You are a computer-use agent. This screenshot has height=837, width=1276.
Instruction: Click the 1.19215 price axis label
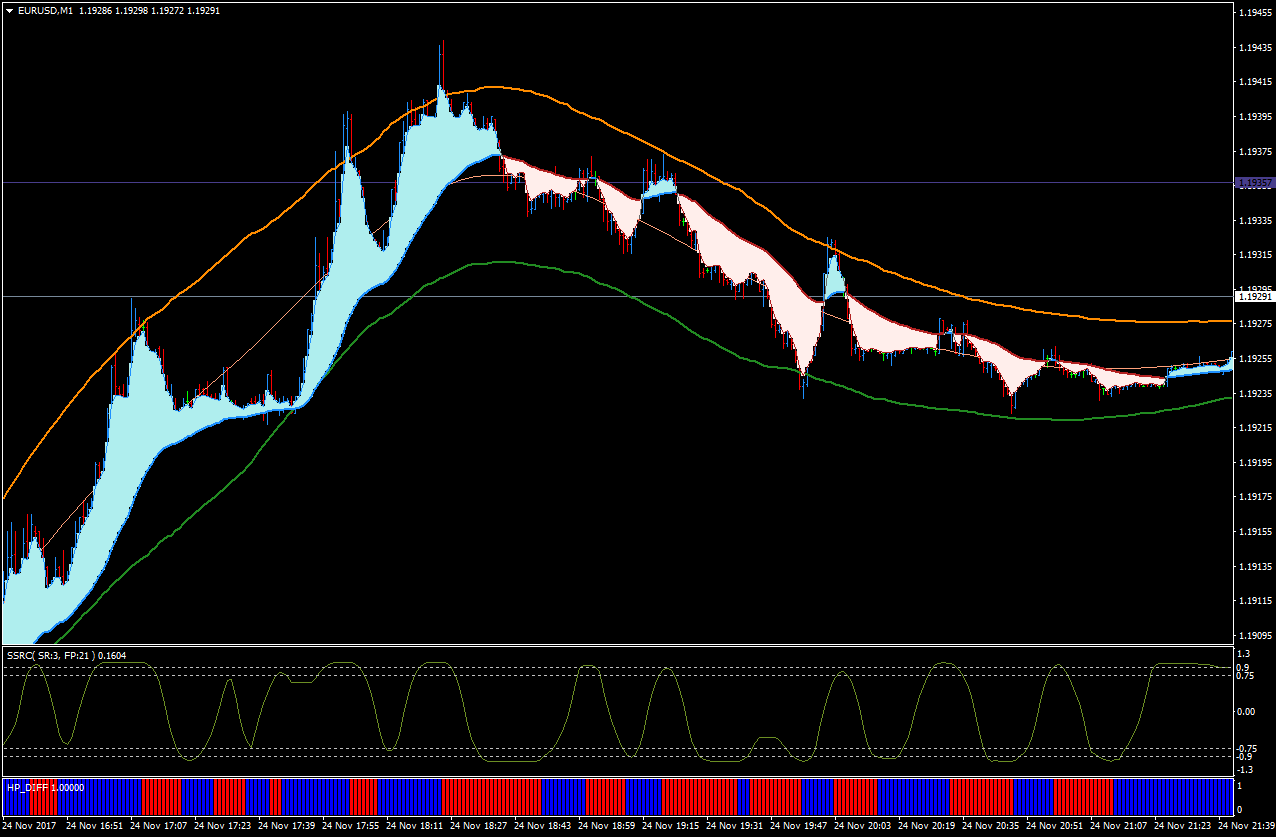pyautogui.click(x=1256, y=428)
